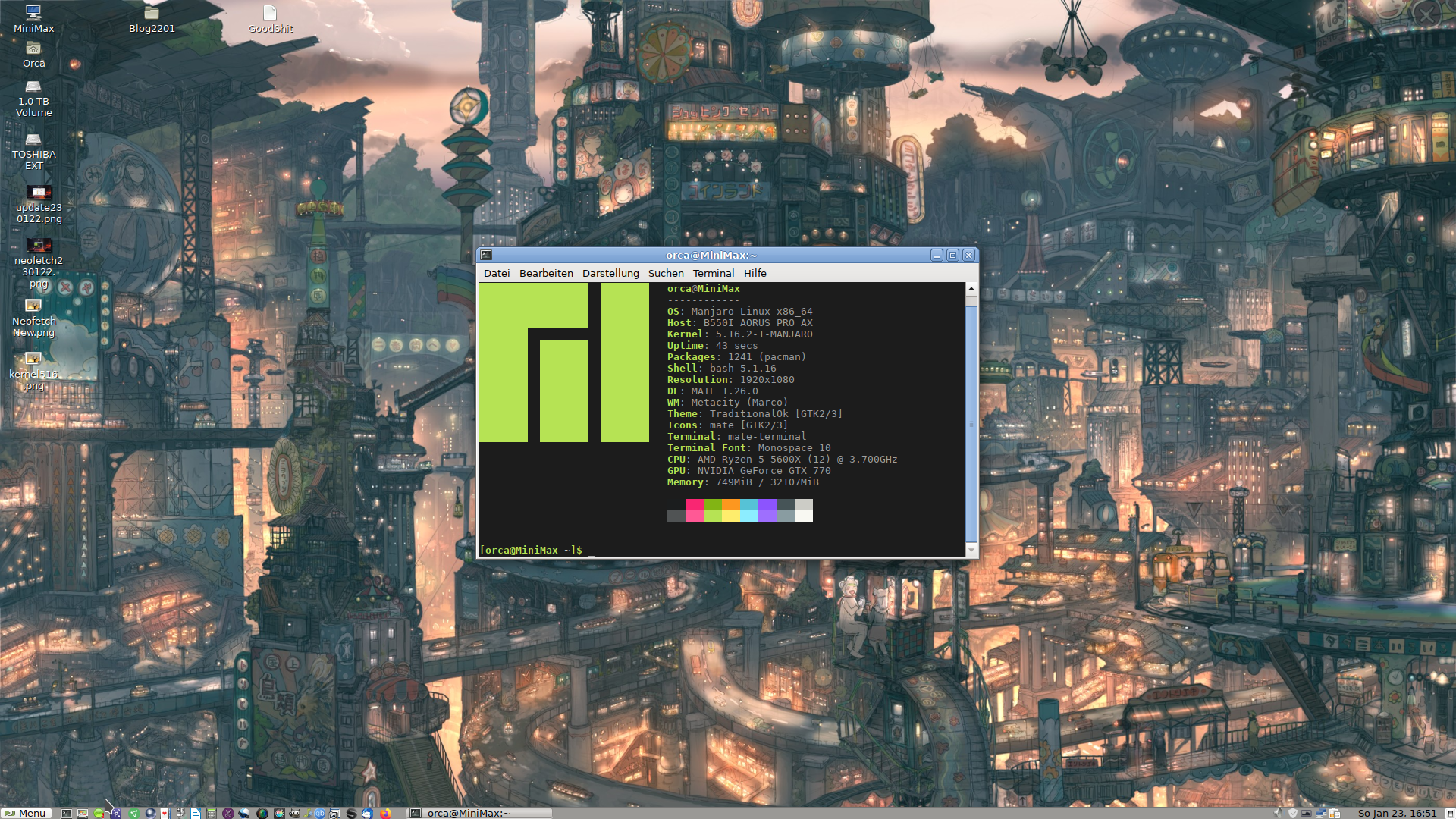Open the Orca home folder icon
Screen dimensions: 1456x819
pos(33,55)
